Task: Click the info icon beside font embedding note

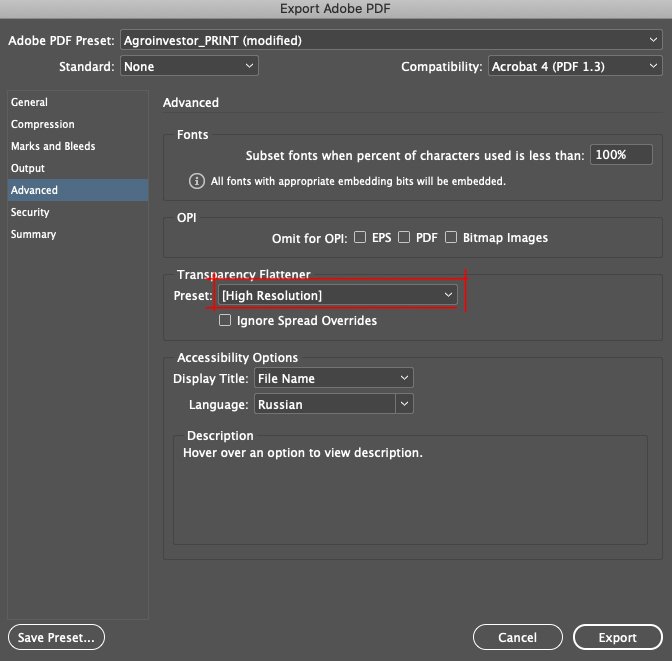Action: click(x=197, y=182)
